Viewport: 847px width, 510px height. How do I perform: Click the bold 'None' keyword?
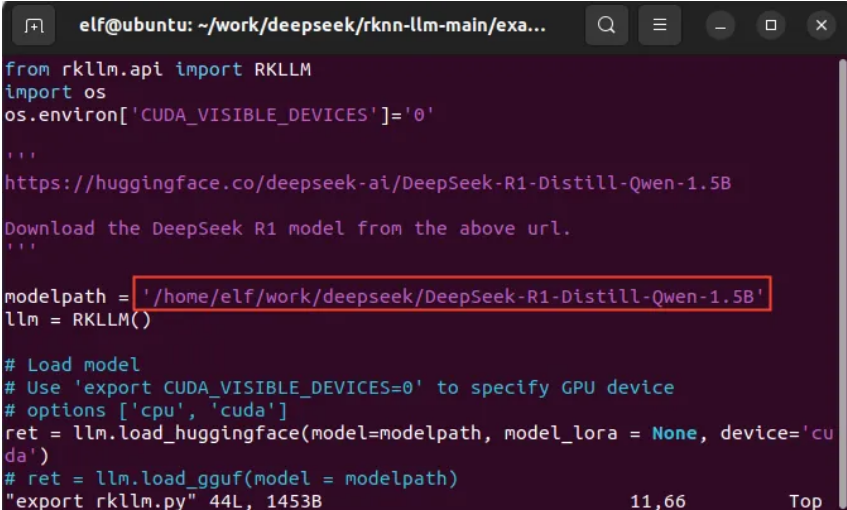pos(674,433)
